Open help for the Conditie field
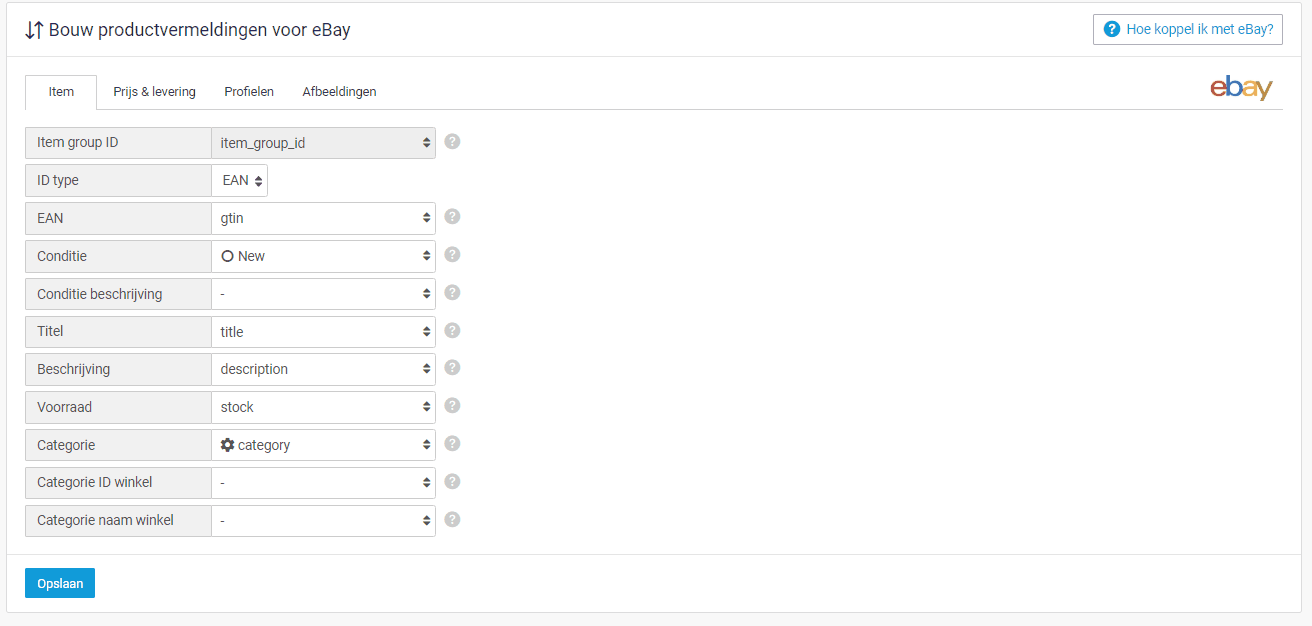The width and height of the screenshot is (1312, 626). click(x=451, y=254)
